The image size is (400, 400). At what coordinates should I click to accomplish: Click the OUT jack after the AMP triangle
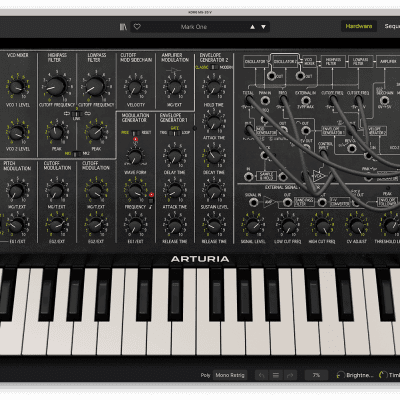287,202
